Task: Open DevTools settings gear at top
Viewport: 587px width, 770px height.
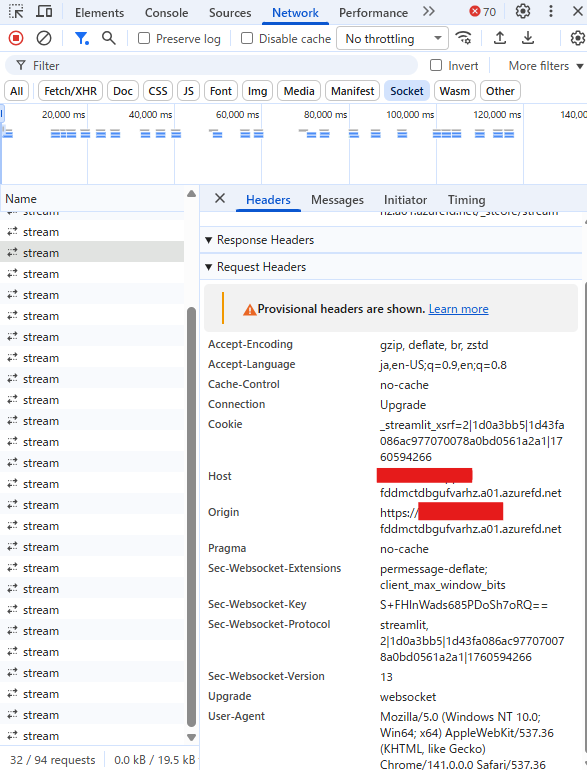Action: (x=523, y=11)
